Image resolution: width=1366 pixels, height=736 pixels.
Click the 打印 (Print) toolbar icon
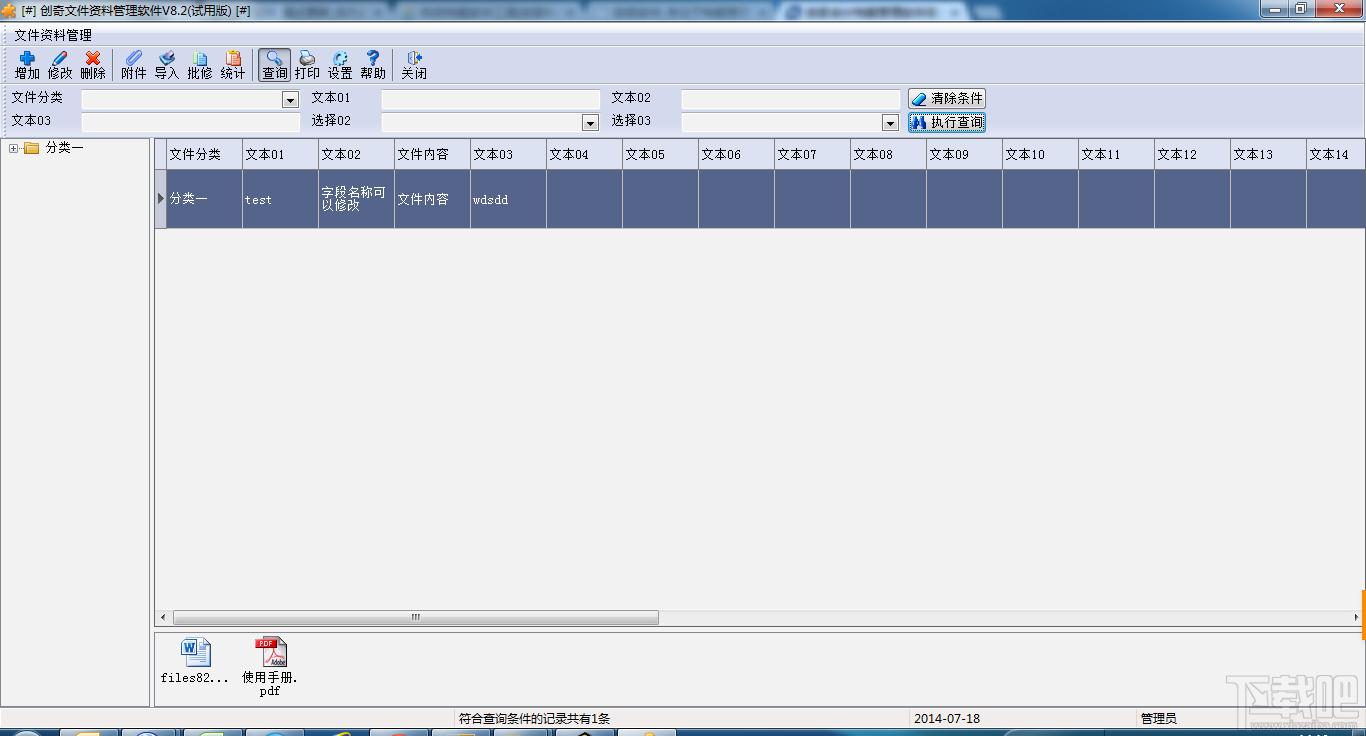(x=307, y=65)
